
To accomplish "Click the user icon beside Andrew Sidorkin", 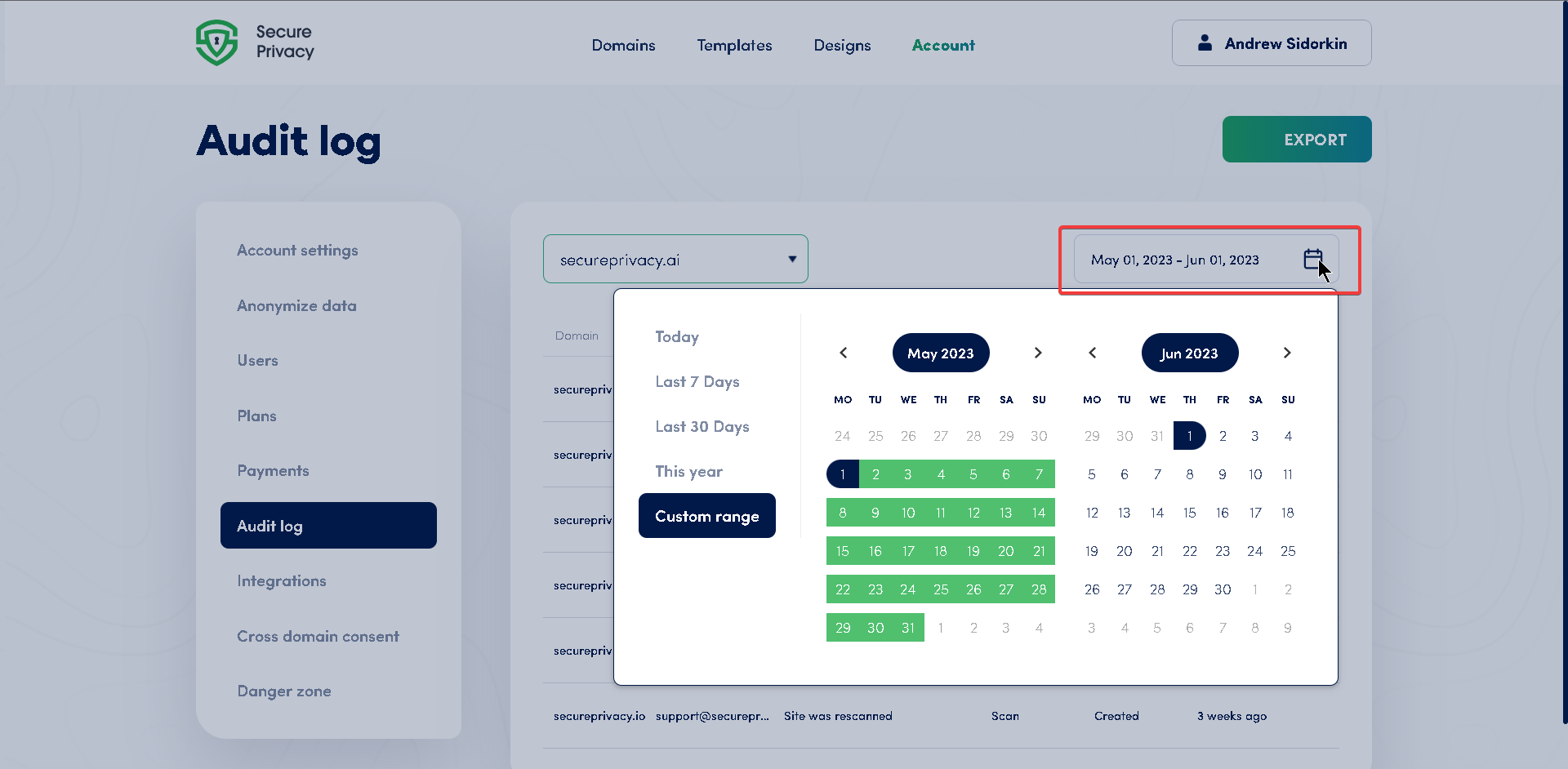I will (1204, 43).
